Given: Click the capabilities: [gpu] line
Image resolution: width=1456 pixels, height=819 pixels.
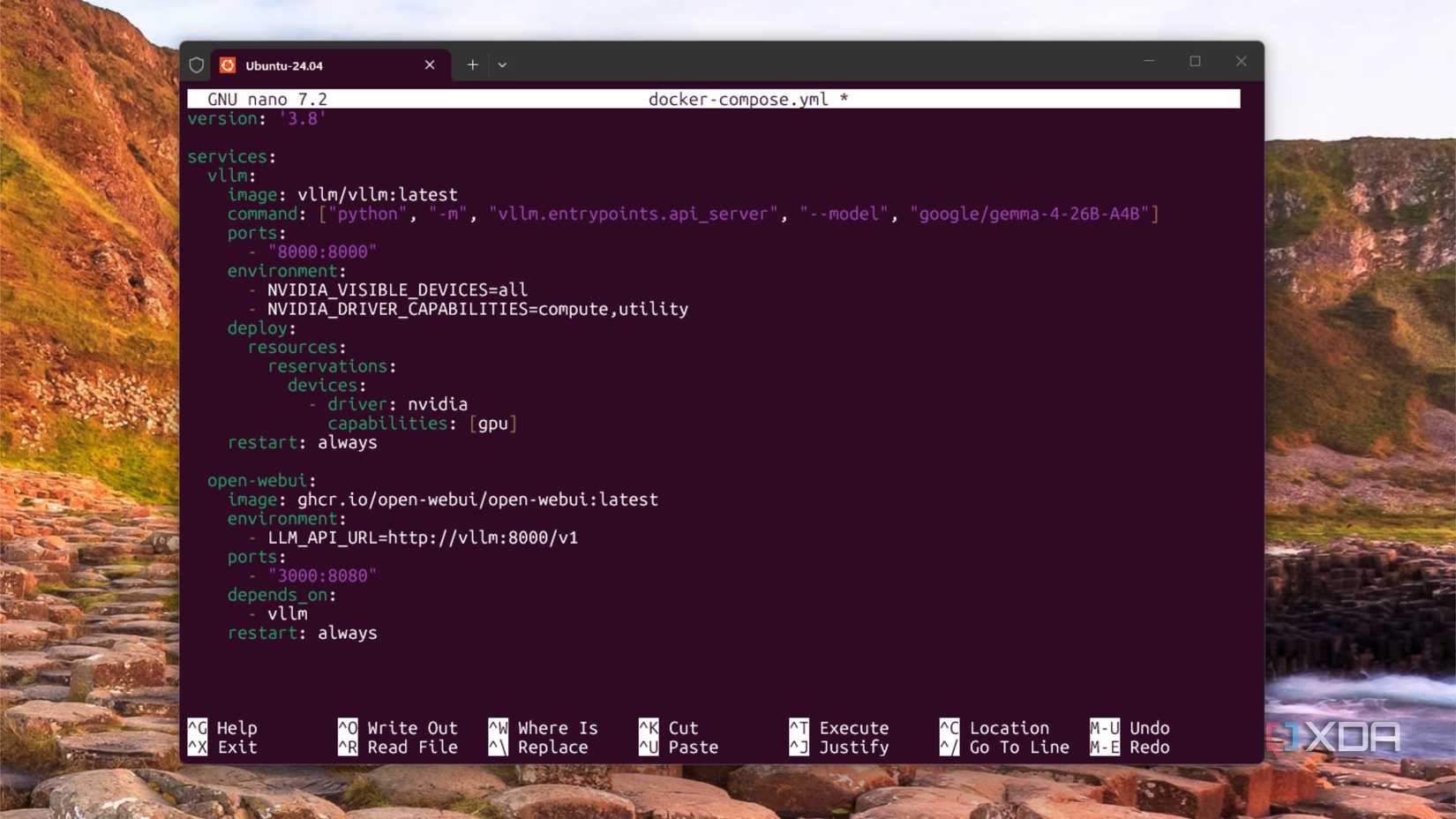Looking at the screenshot, I should [423, 424].
